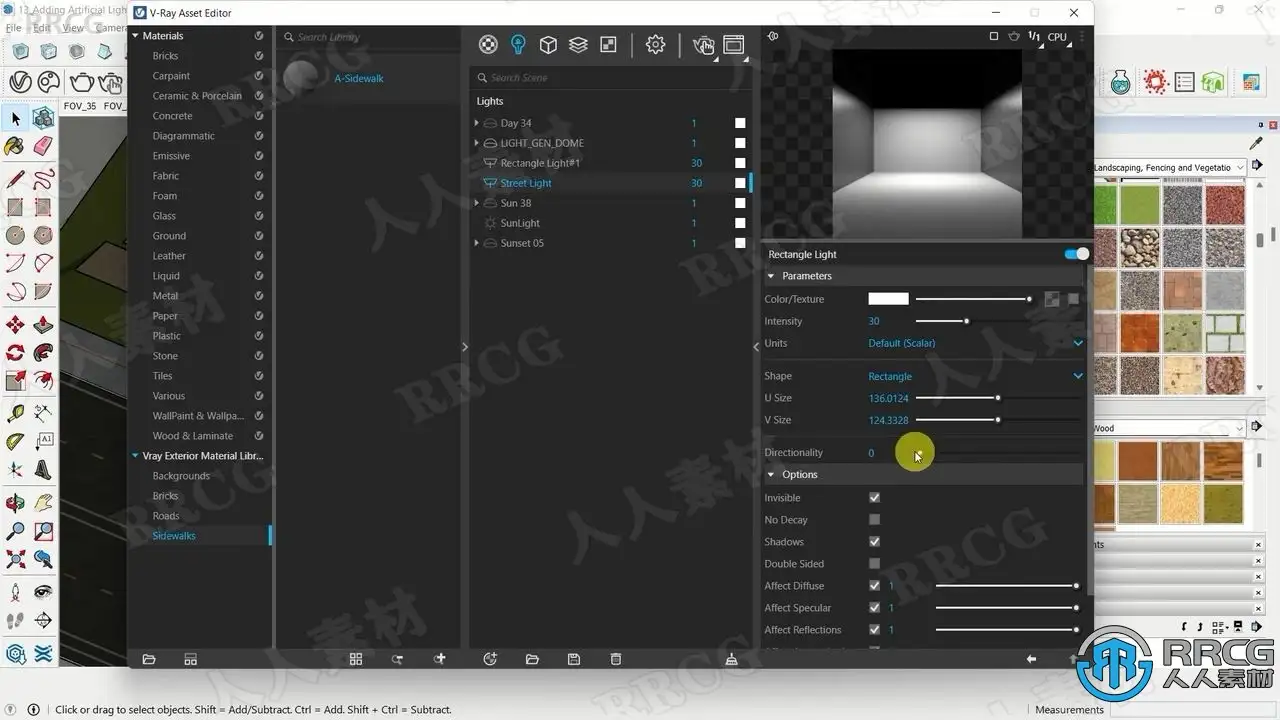Viewport: 1280px width, 720px height.
Task: Open folder icon under the material library tree
Action: click(x=149, y=659)
